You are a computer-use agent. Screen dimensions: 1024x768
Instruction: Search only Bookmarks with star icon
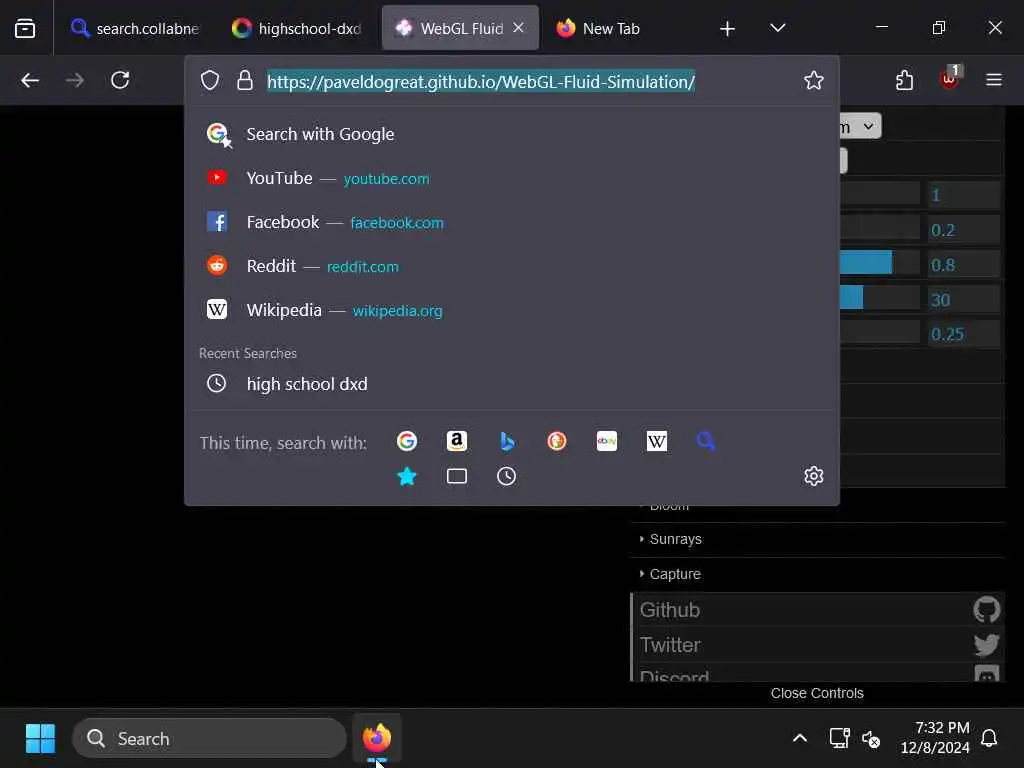point(407,476)
